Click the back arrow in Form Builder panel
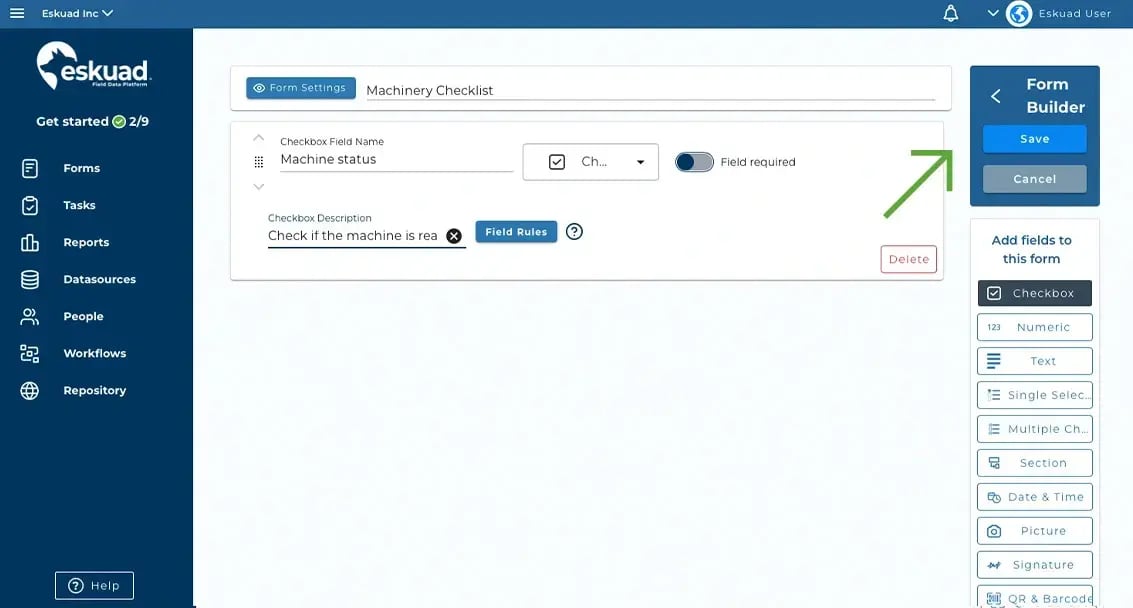Viewport: 1133px width, 608px height. (996, 96)
